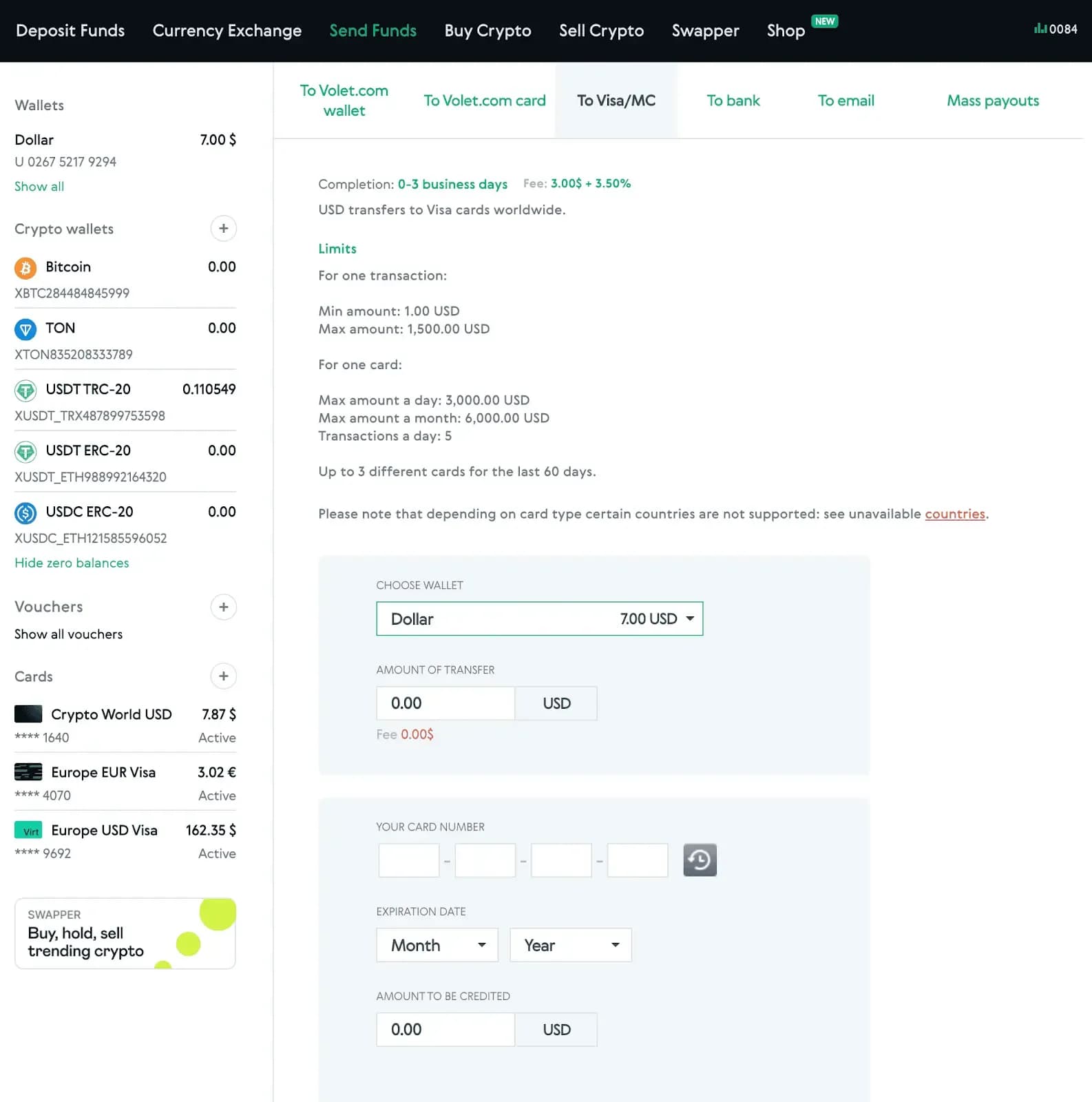Expand the expiration Year dropdown
The image size is (1092, 1102).
point(570,946)
